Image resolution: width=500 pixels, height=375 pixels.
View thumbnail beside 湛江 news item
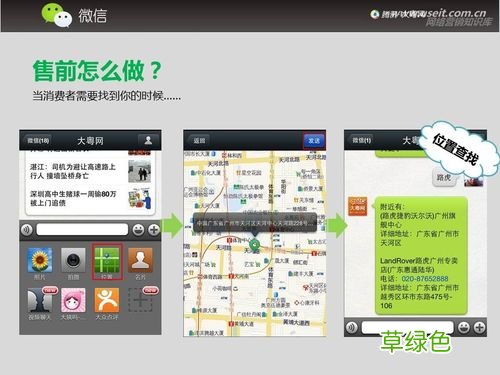coord(140,171)
